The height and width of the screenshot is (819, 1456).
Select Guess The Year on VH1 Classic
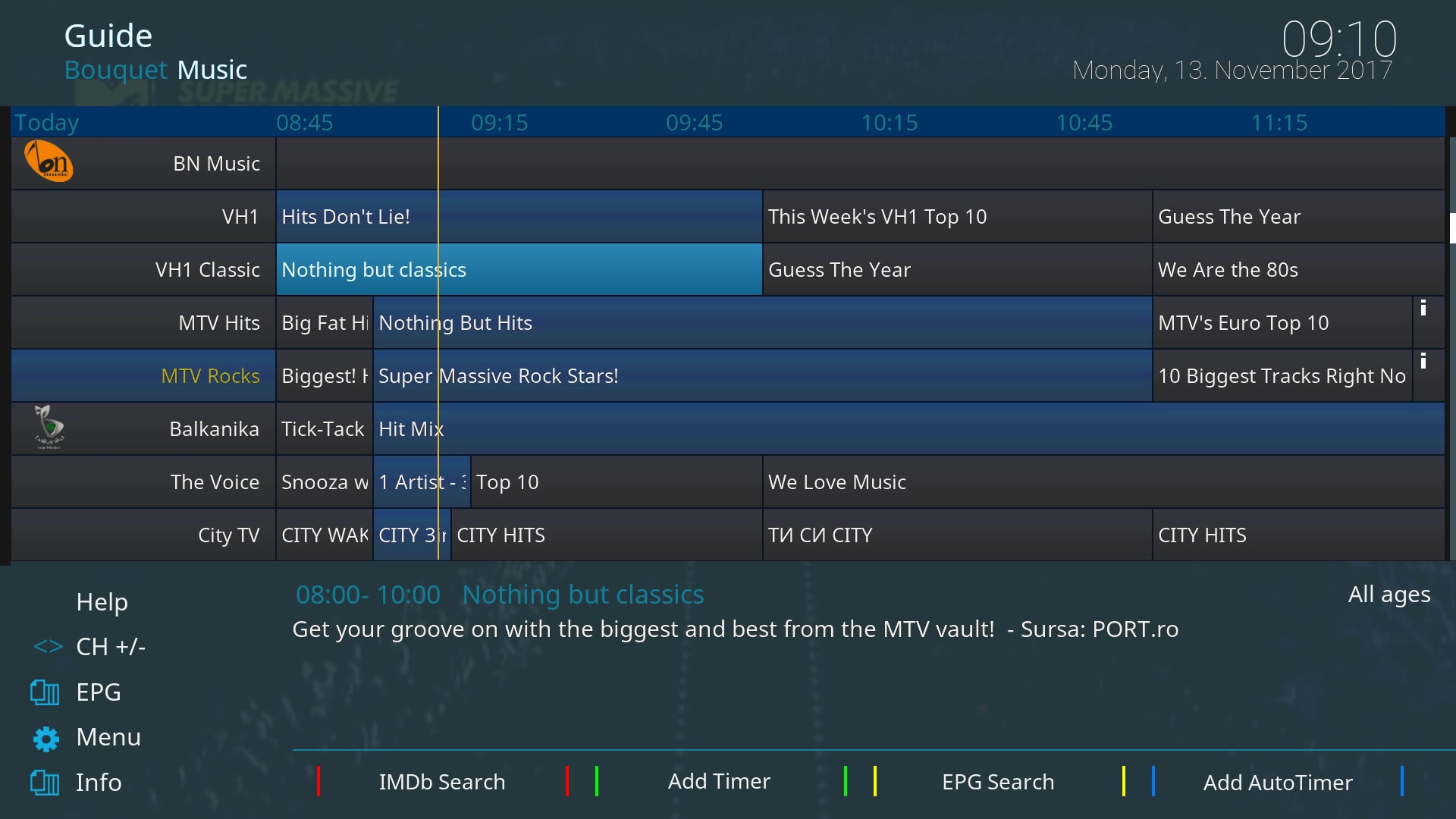pyautogui.click(x=957, y=269)
